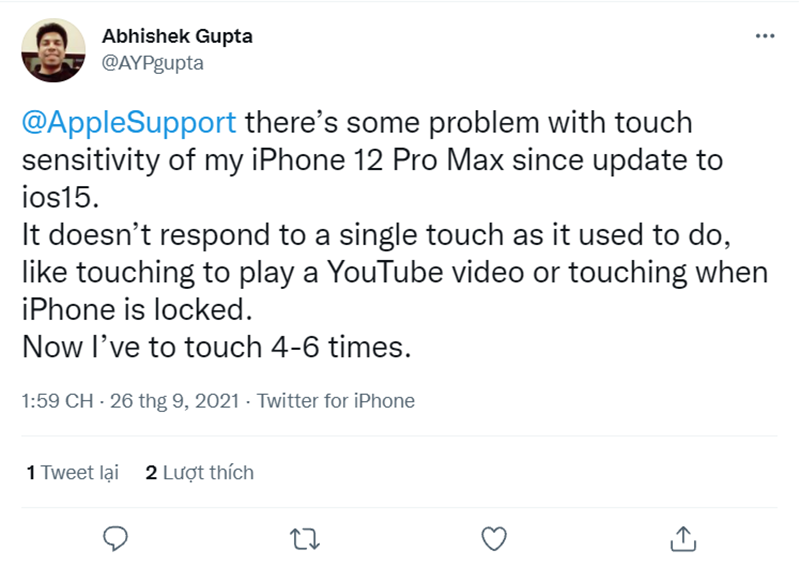Open the Twitter for iPhone source link

pyautogui.click(x=336, y=401)
